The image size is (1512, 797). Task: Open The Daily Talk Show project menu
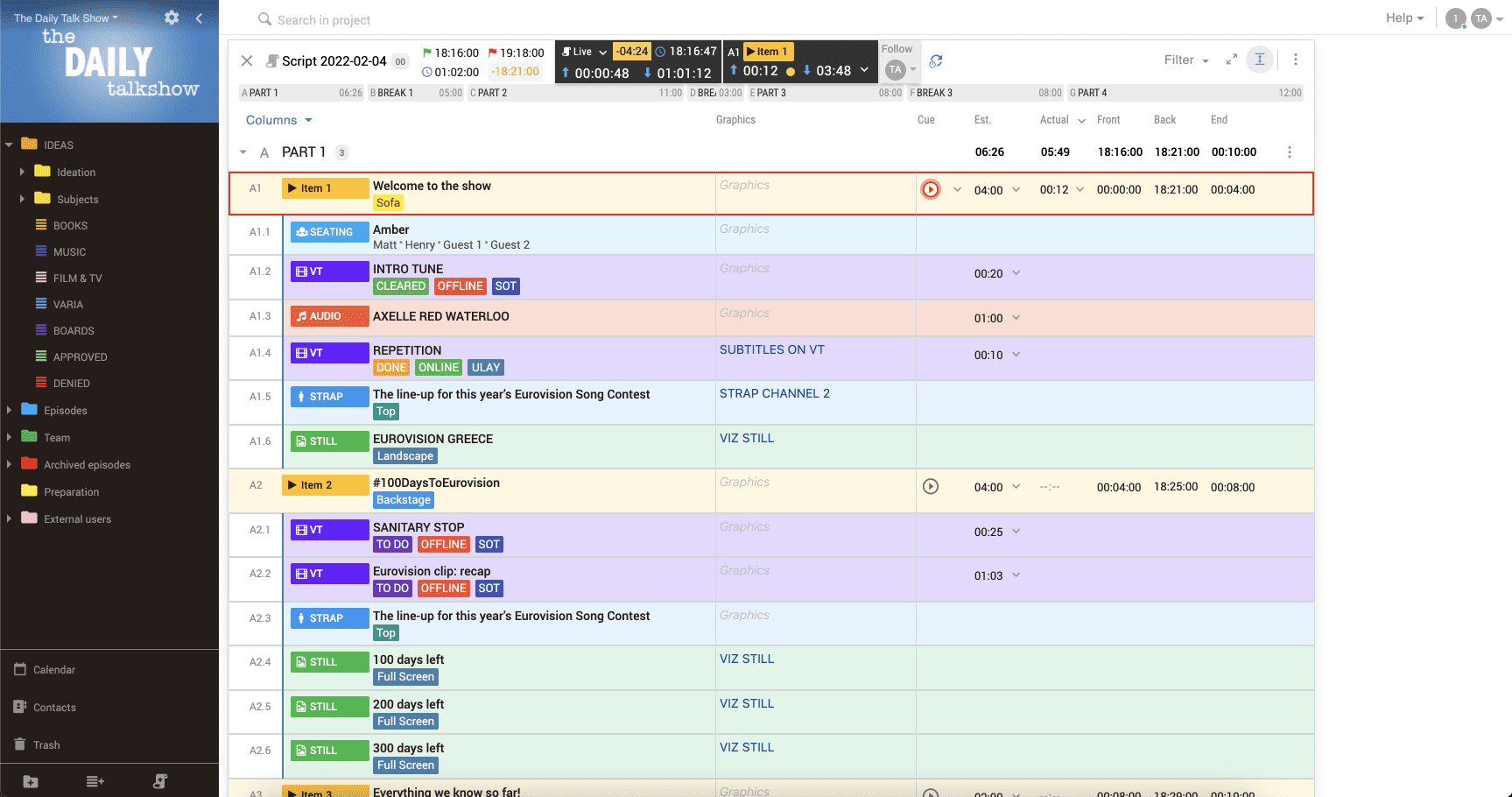pyautogui.click(x=66, y=18)
